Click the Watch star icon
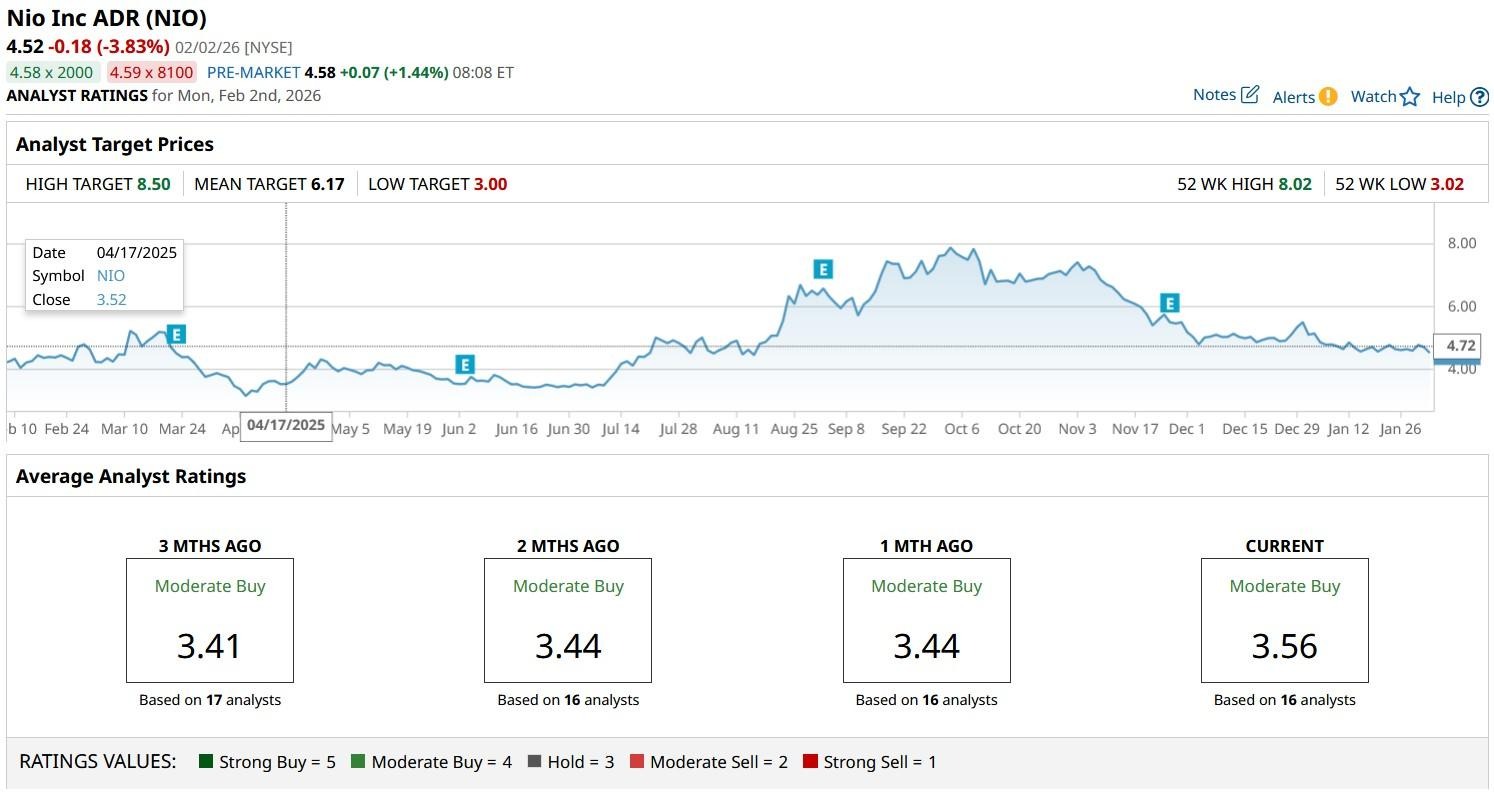 pyautogui.click(x=1410, y=97)
